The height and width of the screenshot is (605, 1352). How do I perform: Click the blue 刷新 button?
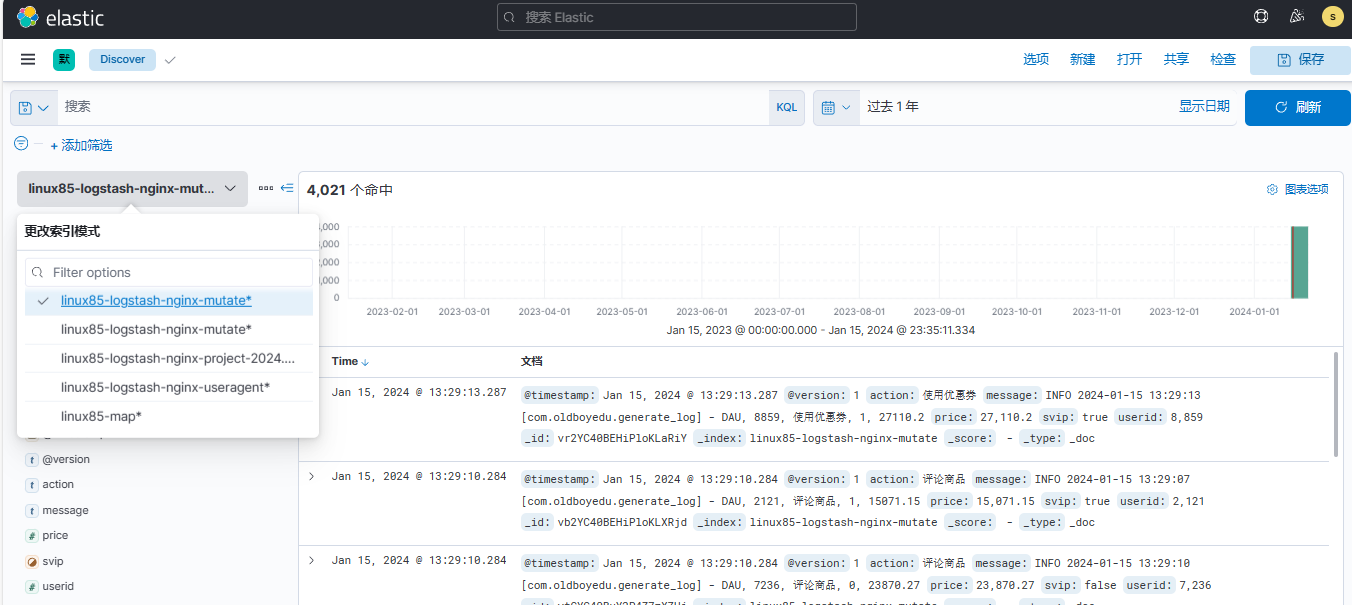pos(1297,108)
